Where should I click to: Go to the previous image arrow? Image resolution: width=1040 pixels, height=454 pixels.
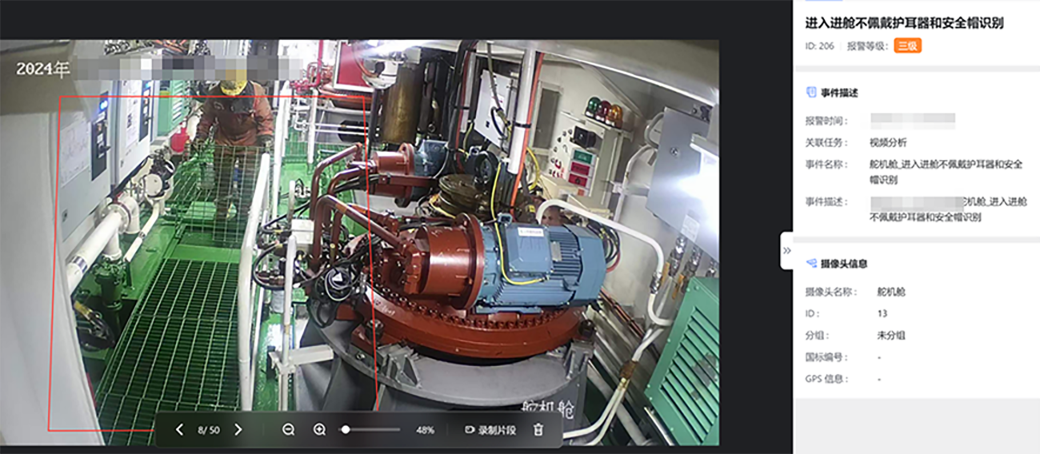180,429
